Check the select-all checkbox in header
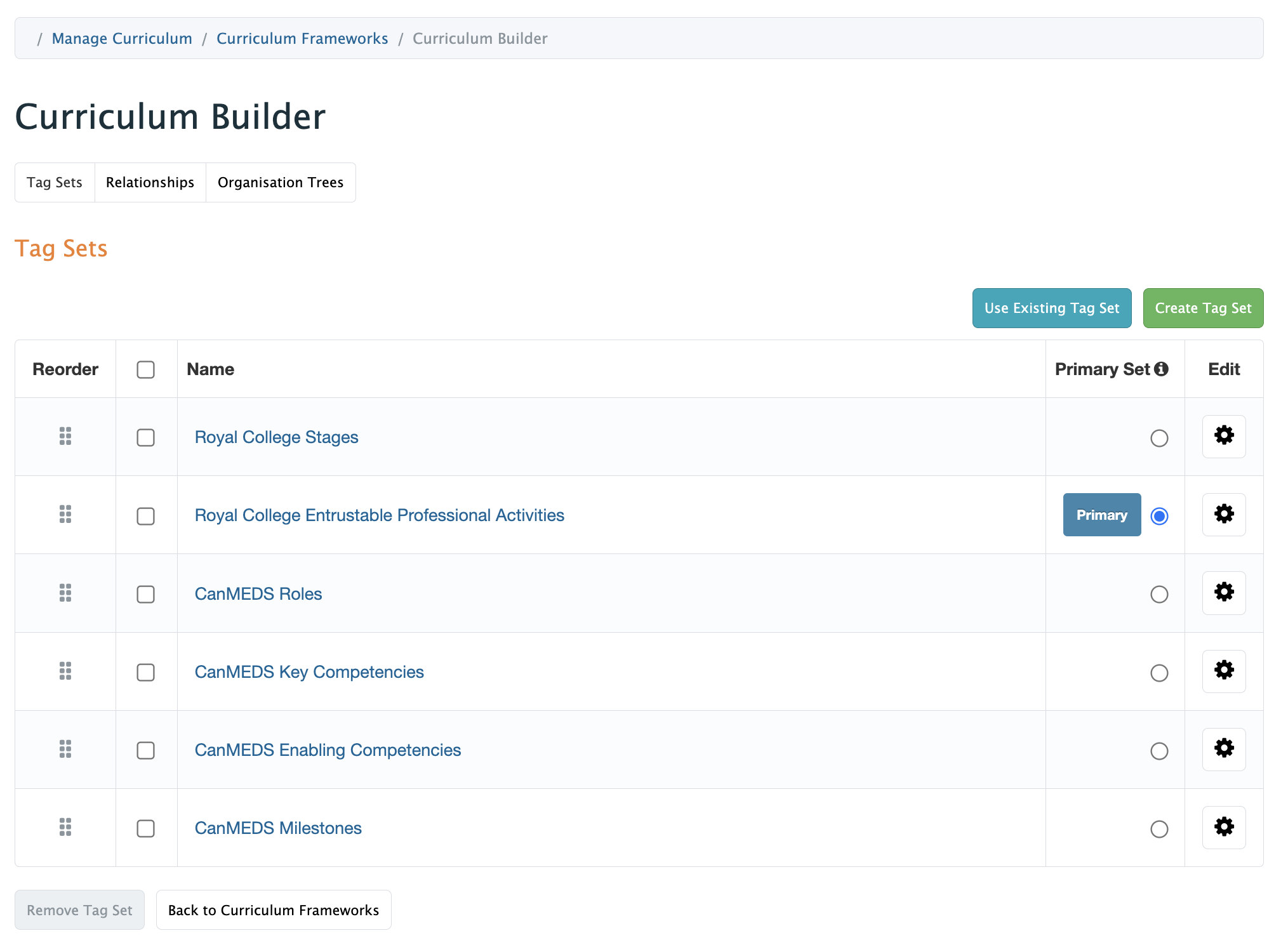1281x952 pixels. pyautogui.click(x=145, y=369)
